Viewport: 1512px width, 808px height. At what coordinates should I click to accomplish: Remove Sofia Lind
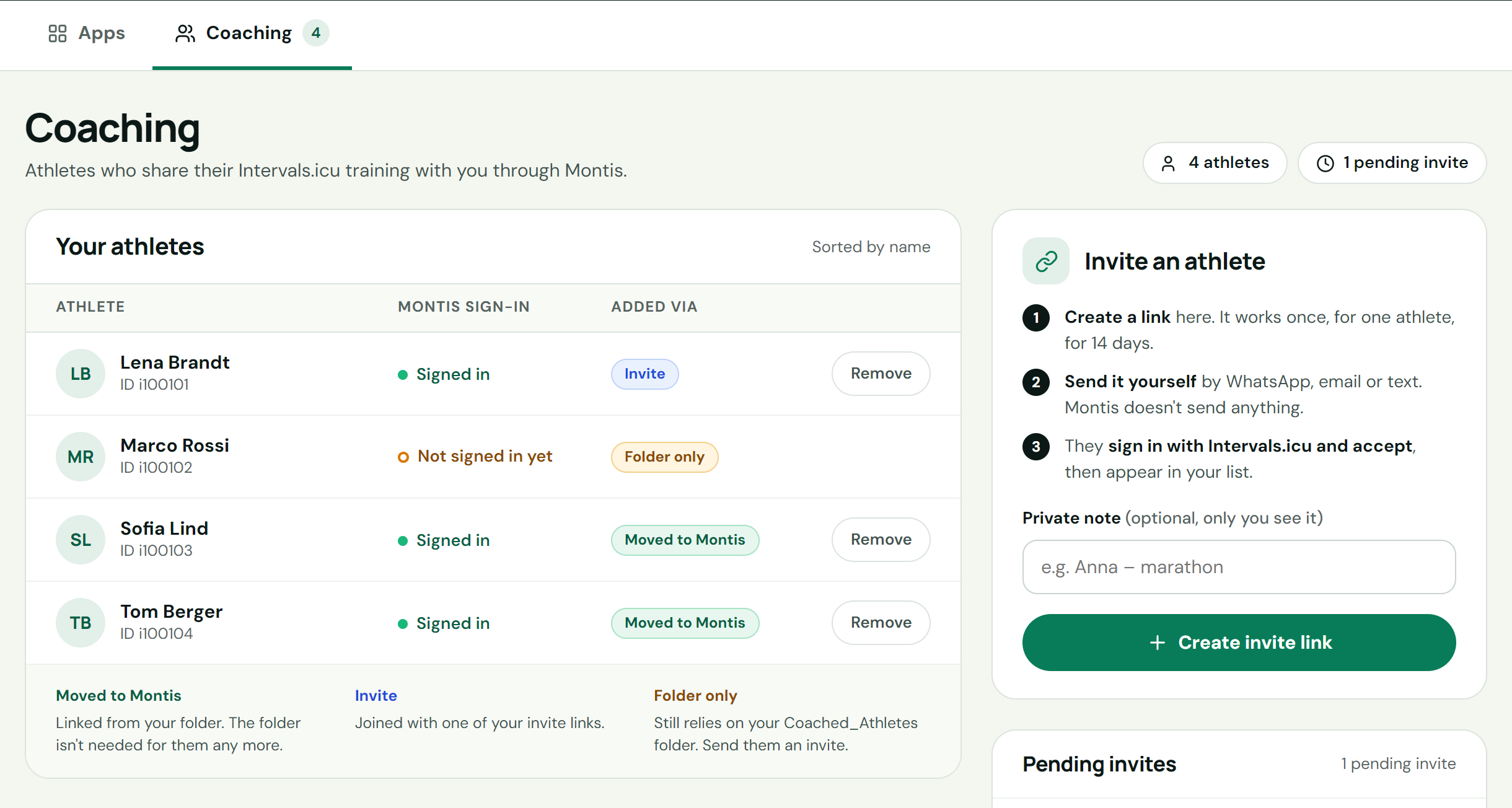point(881,540)
